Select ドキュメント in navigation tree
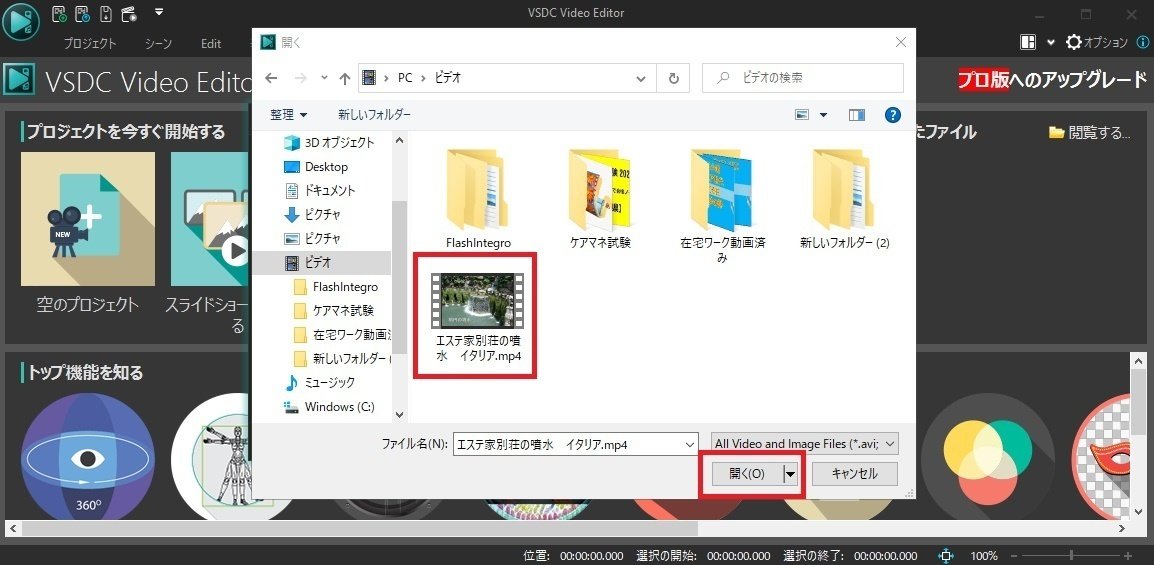The image size is (1154, 565). 320,191
